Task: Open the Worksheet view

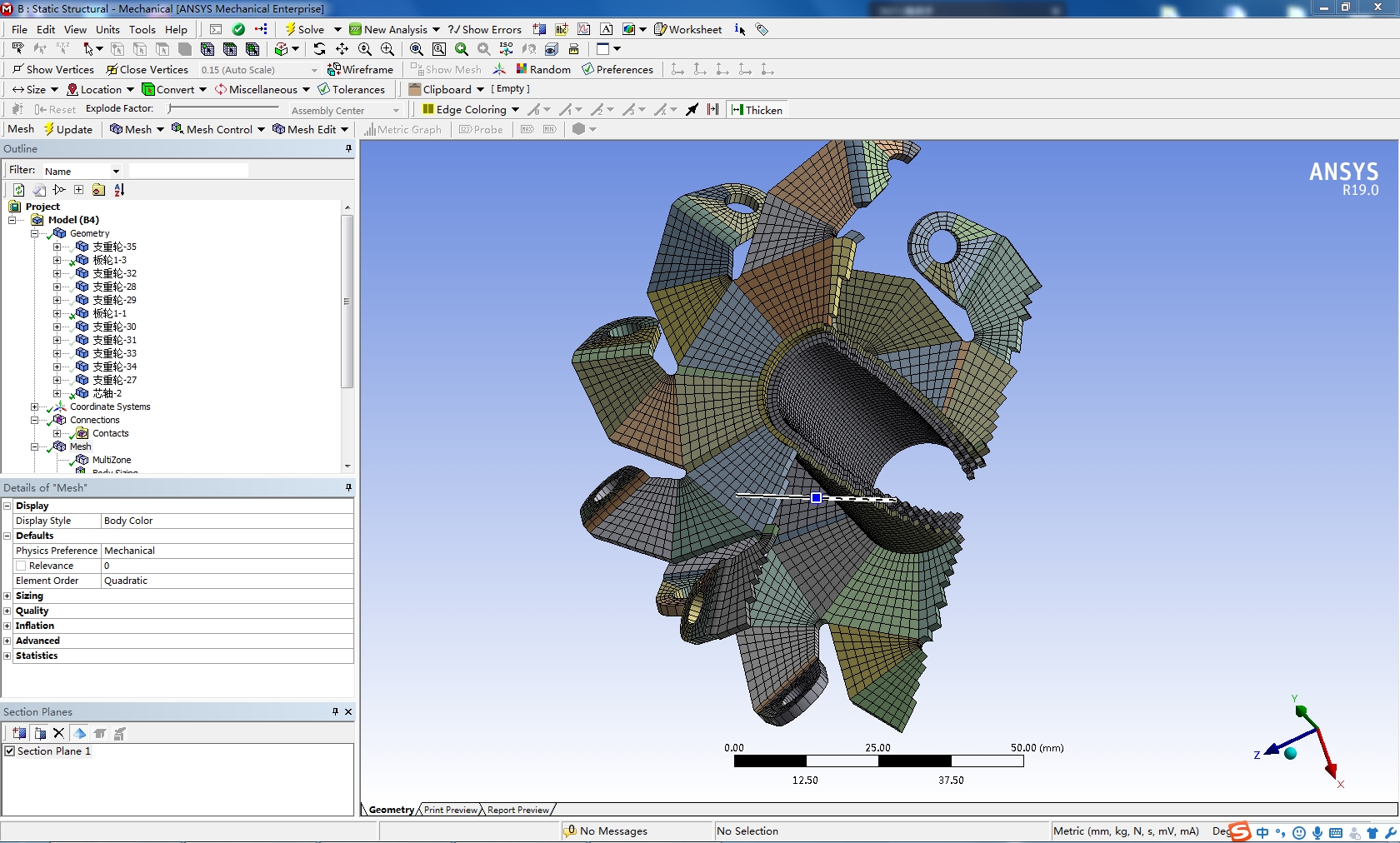Action: click(x=687, y=29)
